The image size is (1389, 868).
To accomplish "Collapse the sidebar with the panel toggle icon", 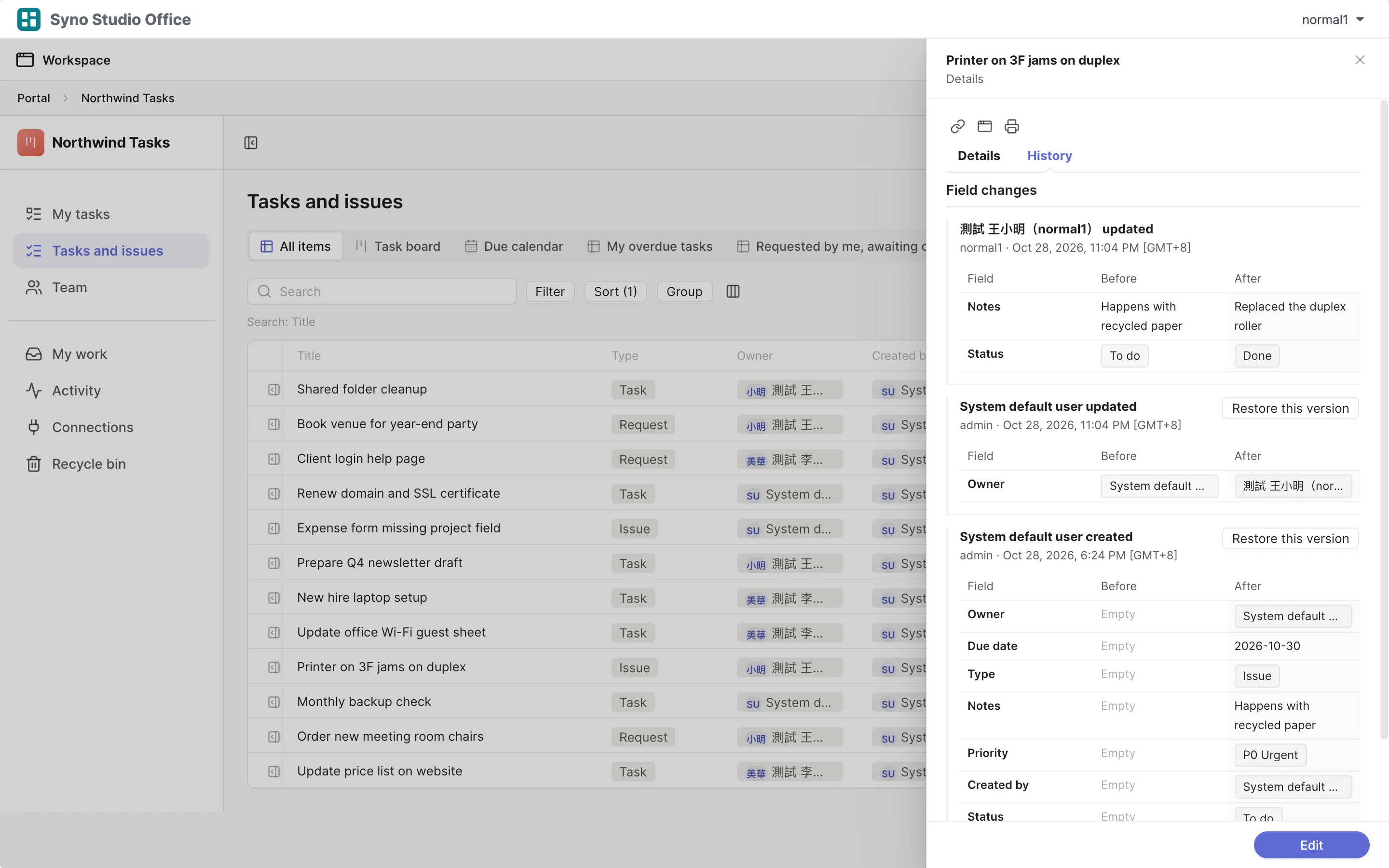I will click(251, 142).
